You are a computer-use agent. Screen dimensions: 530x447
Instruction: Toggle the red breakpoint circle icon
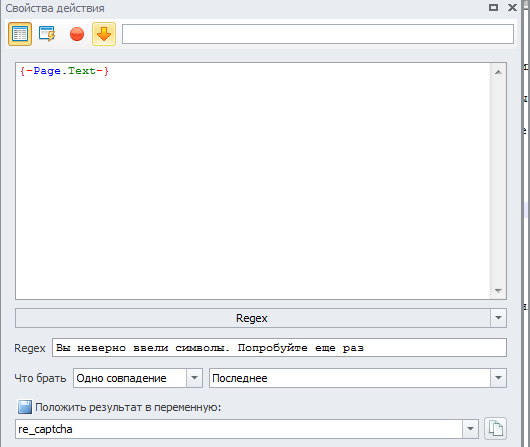(x=77, y=34)
